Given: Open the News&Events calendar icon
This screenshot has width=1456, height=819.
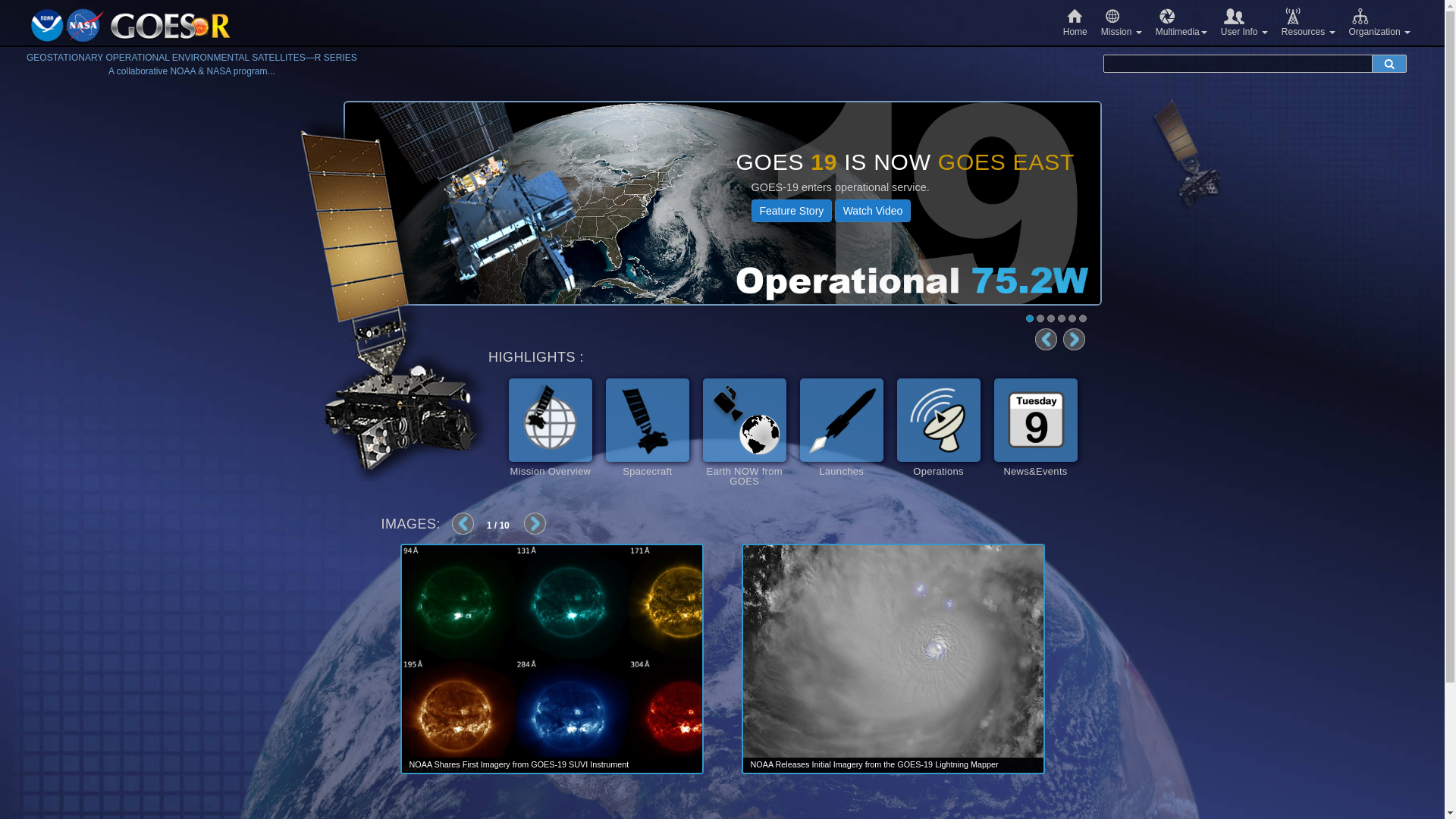Looking at the screenshot, I should pyautogui.click(x=1036, y=420).
